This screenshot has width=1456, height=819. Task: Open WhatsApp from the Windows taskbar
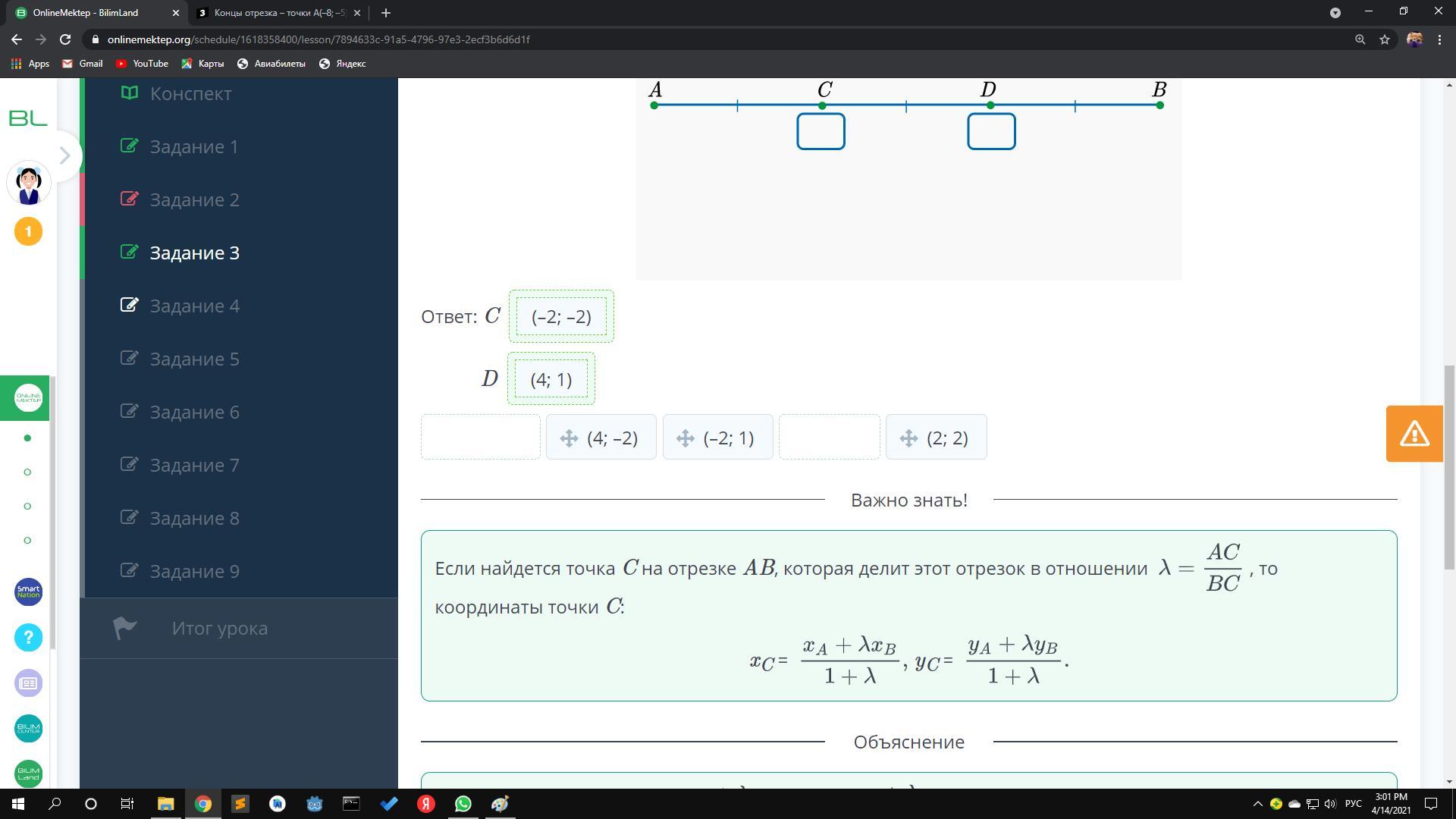point(463,804)
